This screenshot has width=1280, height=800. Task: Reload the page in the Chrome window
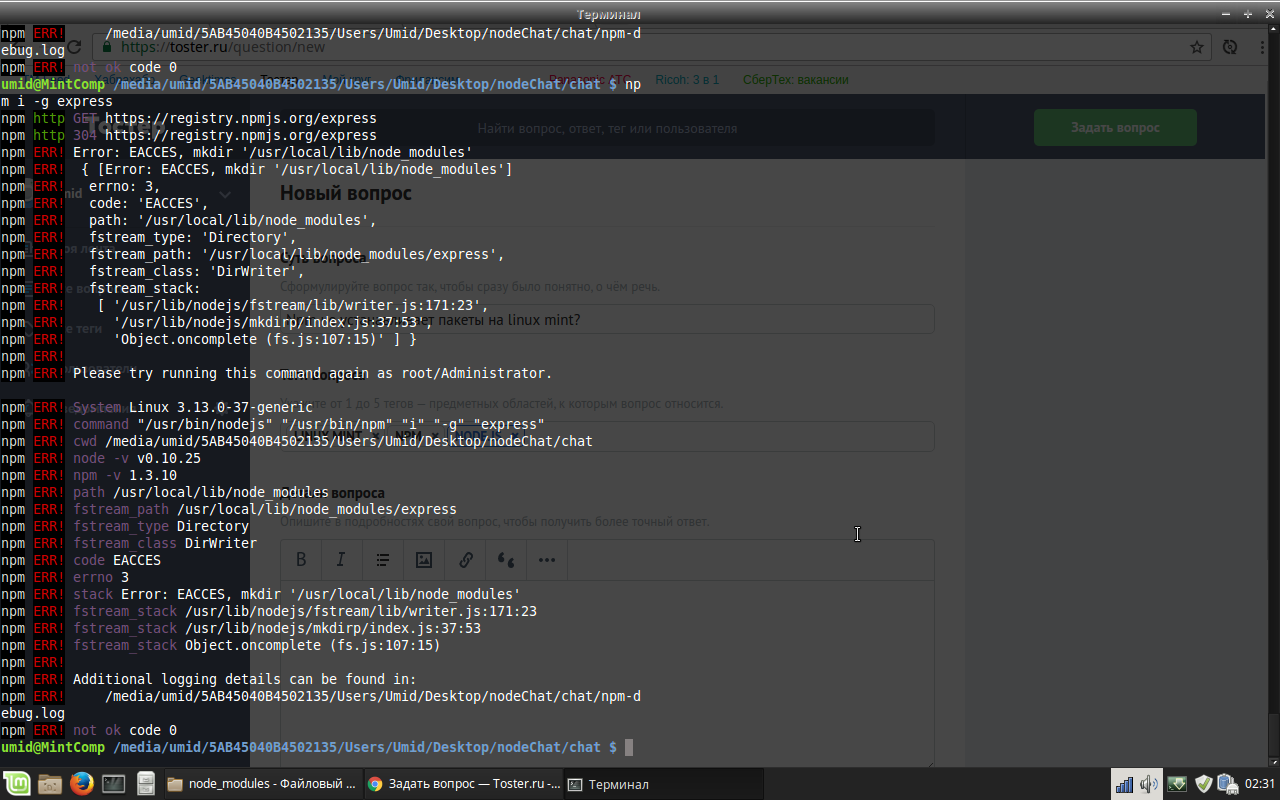pyautogui.click(x=74, y=47)
